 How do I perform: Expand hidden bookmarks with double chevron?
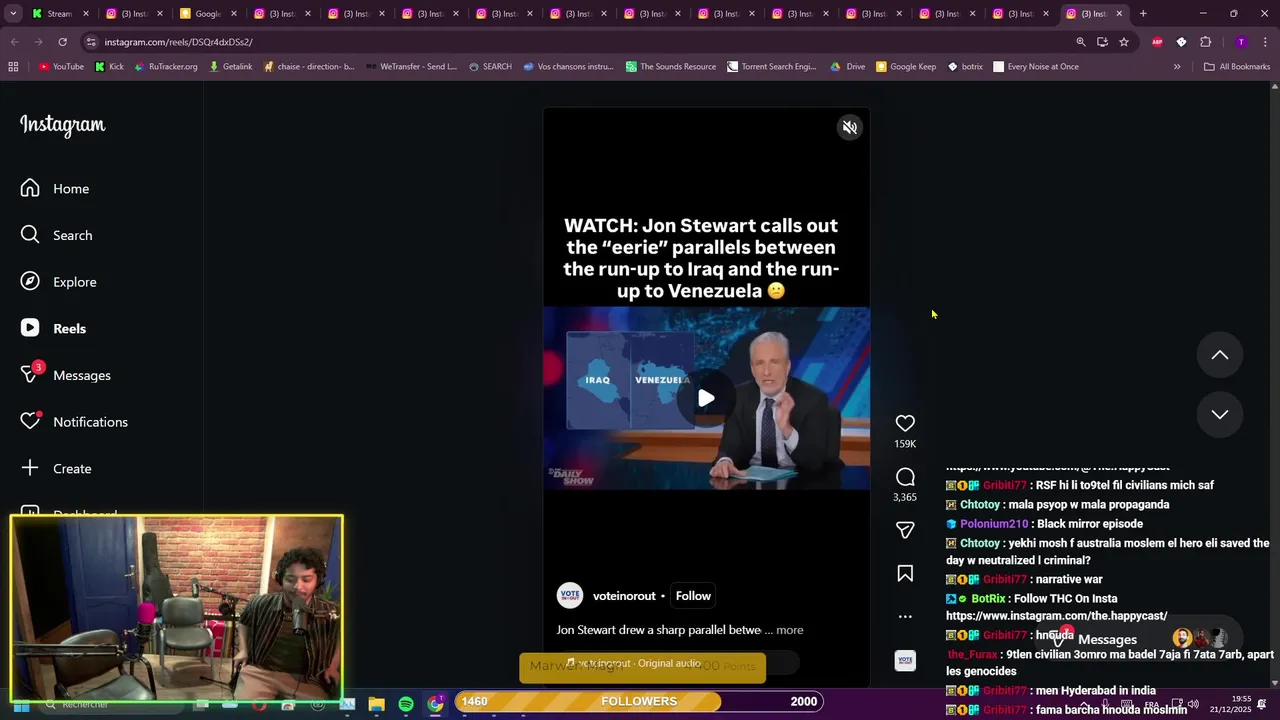coord(1177,67)
